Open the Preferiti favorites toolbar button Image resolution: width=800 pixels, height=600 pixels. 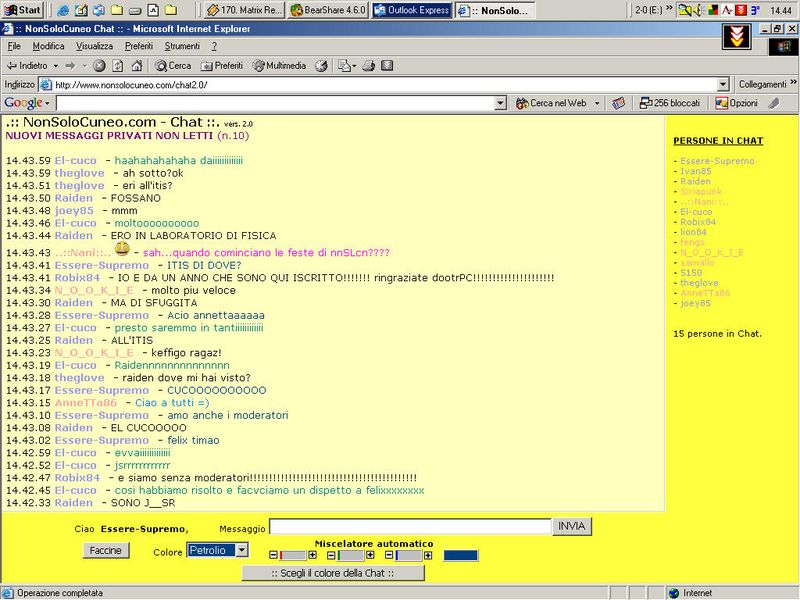pyautogui.click(x=221, y=66)
